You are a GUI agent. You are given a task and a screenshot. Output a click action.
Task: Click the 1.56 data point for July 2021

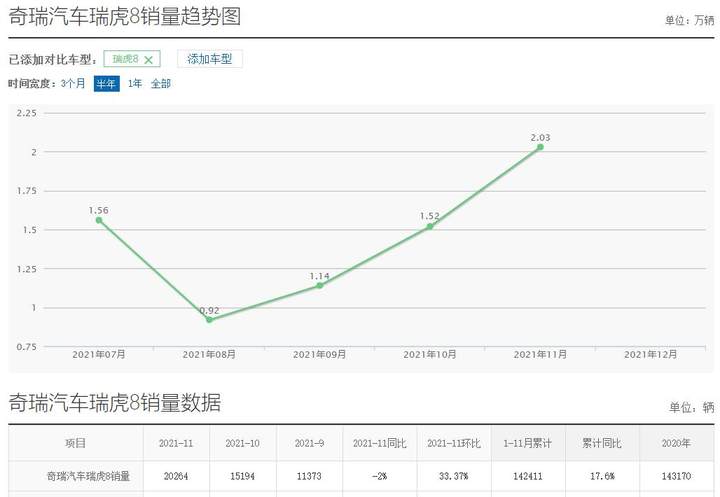(x=99, y=220)
